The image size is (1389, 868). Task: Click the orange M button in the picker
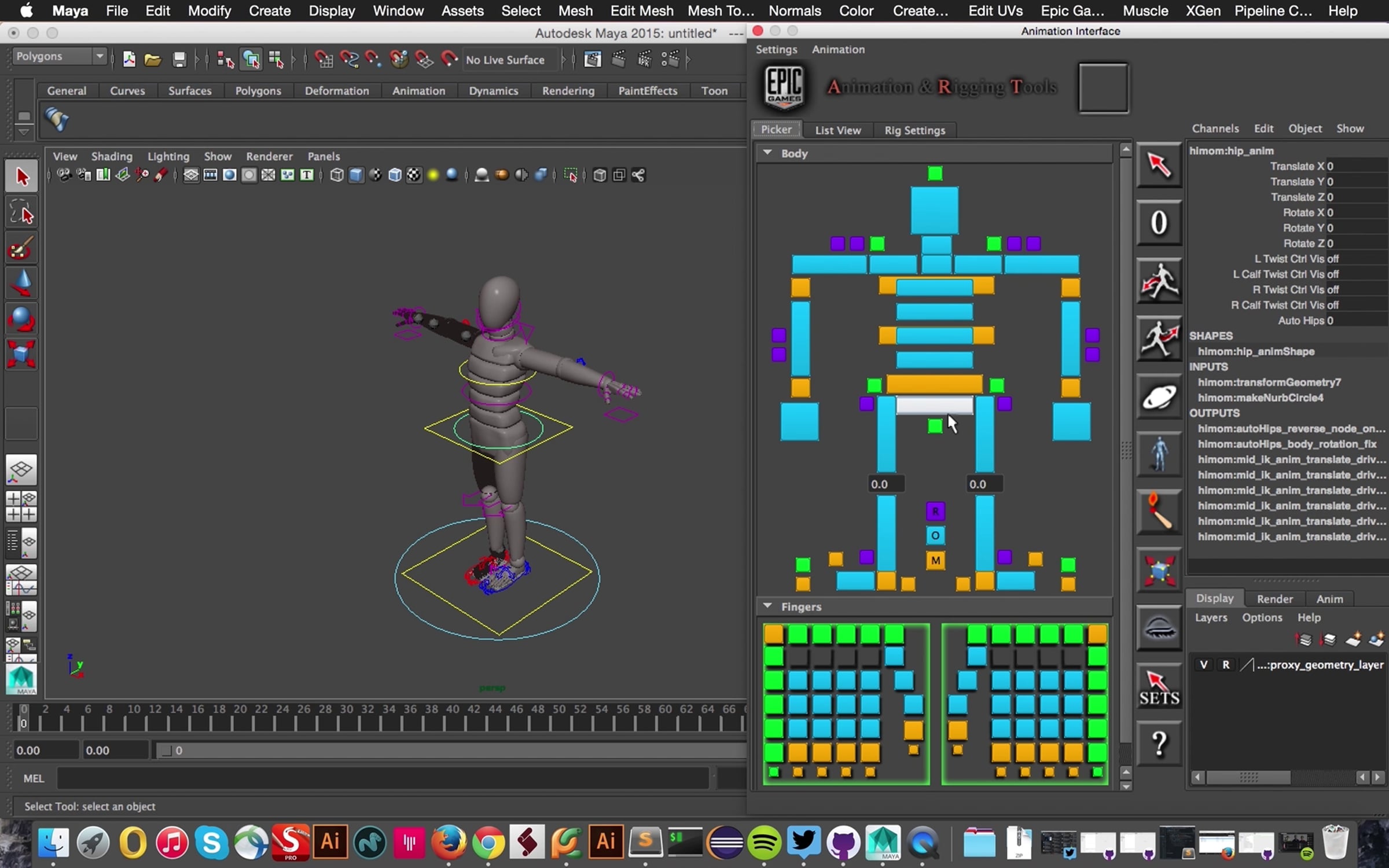coord(935,560)
